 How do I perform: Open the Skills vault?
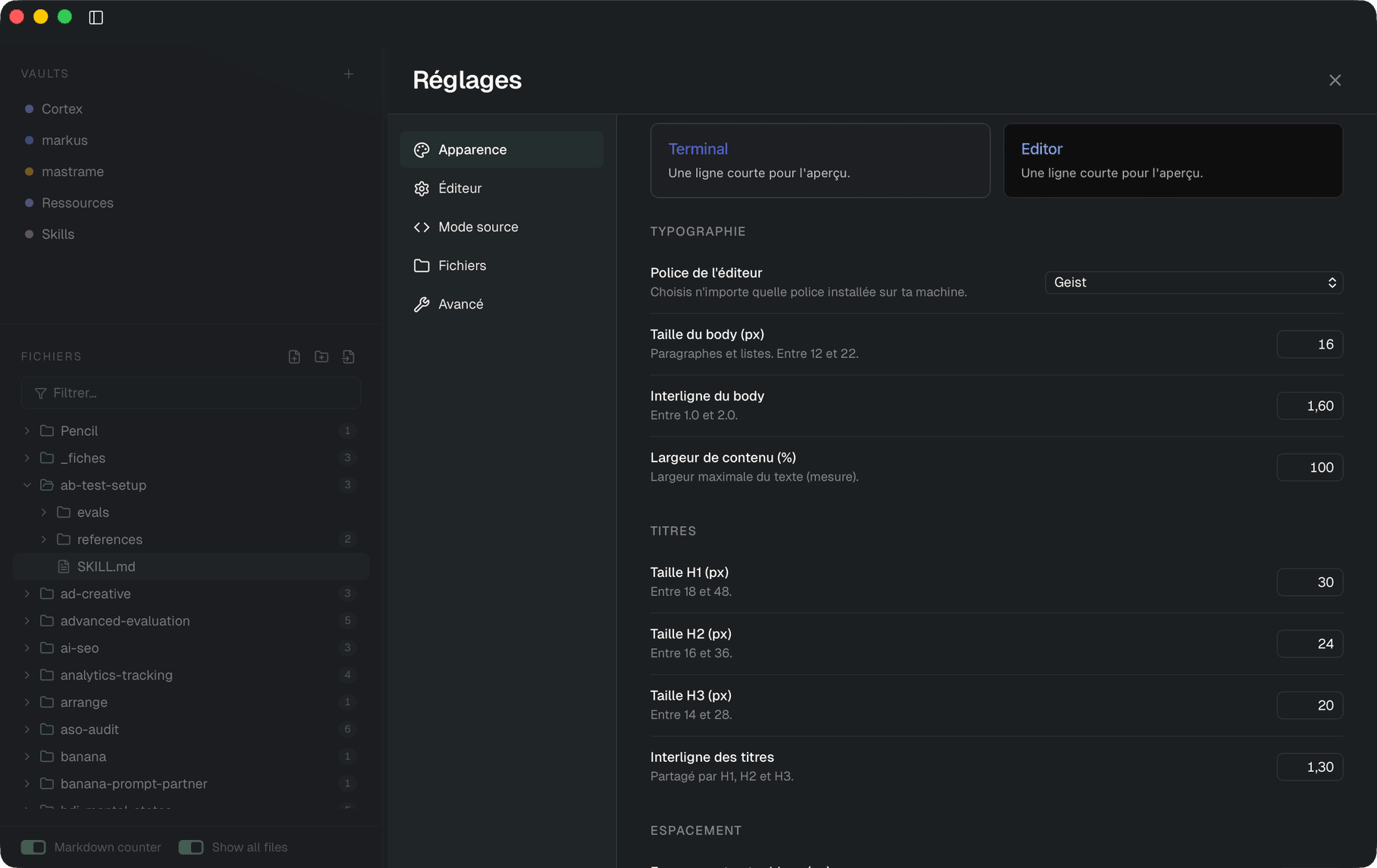tap(58, 234)
